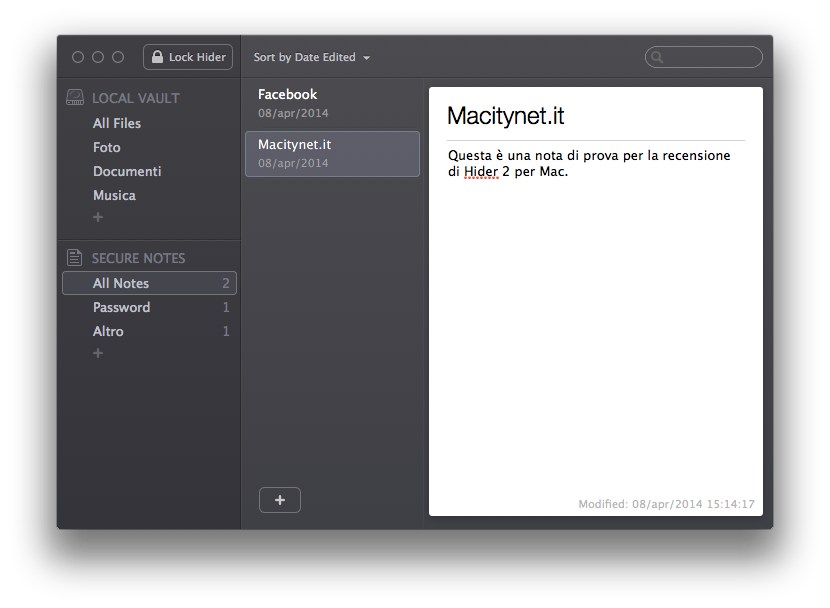The image size is (830, 608).
Task: Create a new note with plus button
Action: [x=280, y=500]
